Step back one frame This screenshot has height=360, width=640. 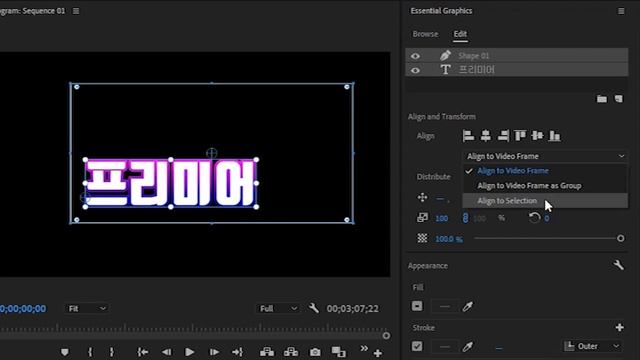pyautogui.click(x=167, y=352)
